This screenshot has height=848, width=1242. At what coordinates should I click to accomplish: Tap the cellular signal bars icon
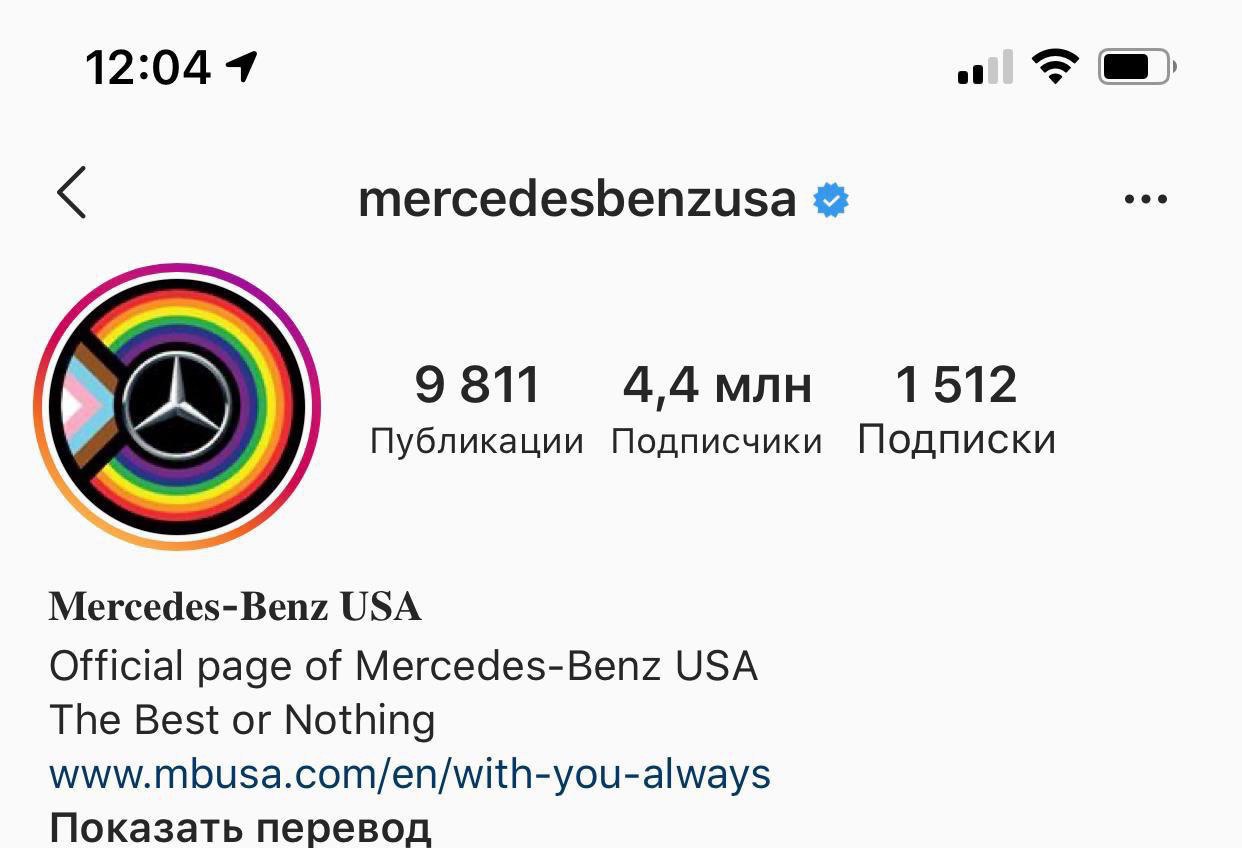[985, 68]
